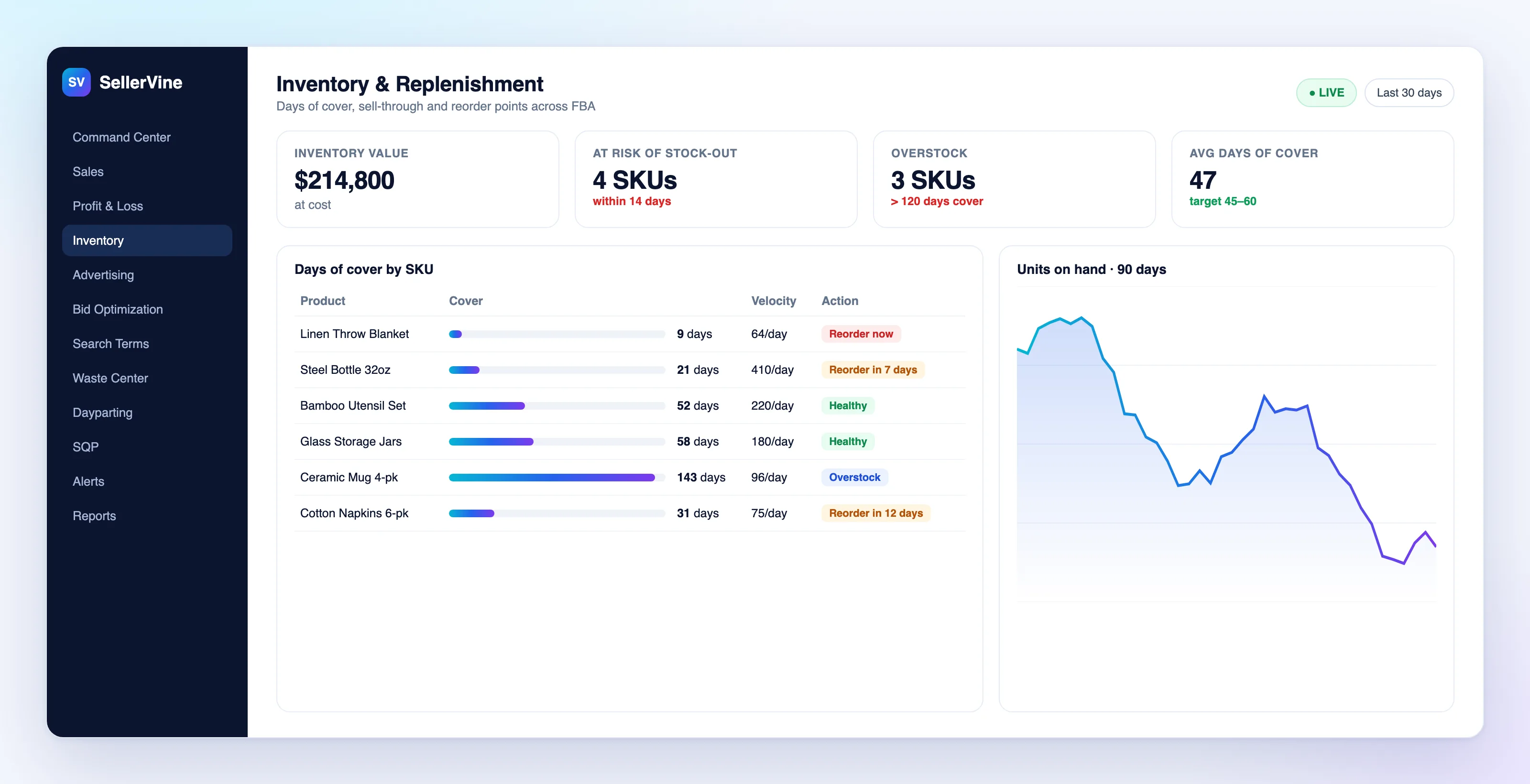Navigate to Advertising

tap(147, 275)
